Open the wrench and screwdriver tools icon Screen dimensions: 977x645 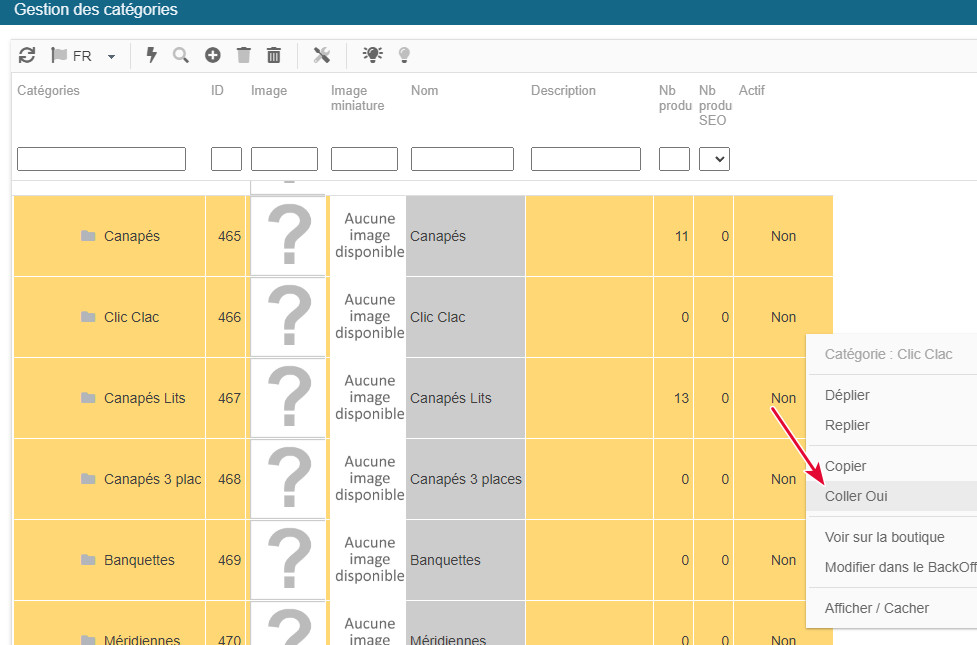click(x=321, y=56)
